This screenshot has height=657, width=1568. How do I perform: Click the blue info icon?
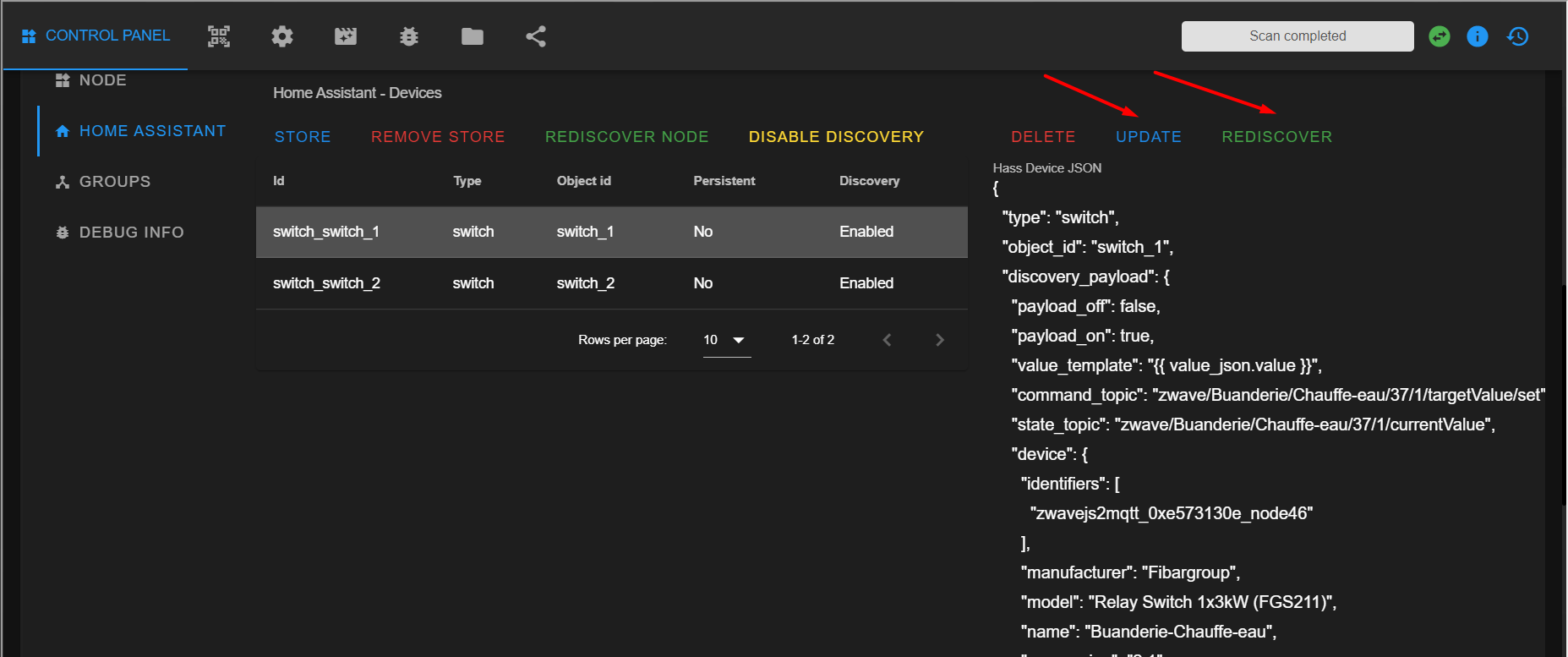[1478, 36]
